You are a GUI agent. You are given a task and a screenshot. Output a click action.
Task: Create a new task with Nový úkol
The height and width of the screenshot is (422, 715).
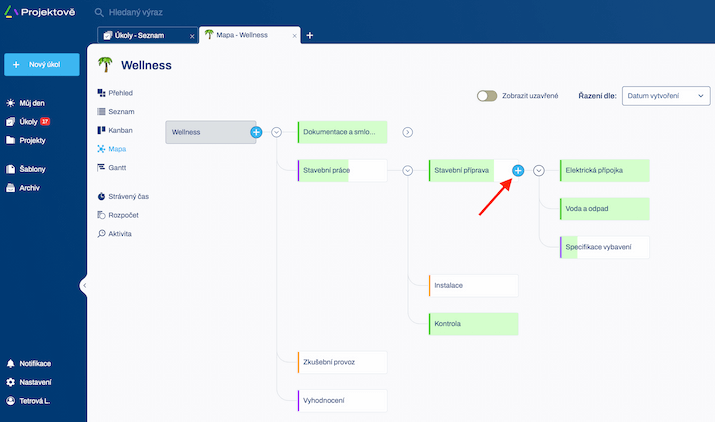[42, 64]
